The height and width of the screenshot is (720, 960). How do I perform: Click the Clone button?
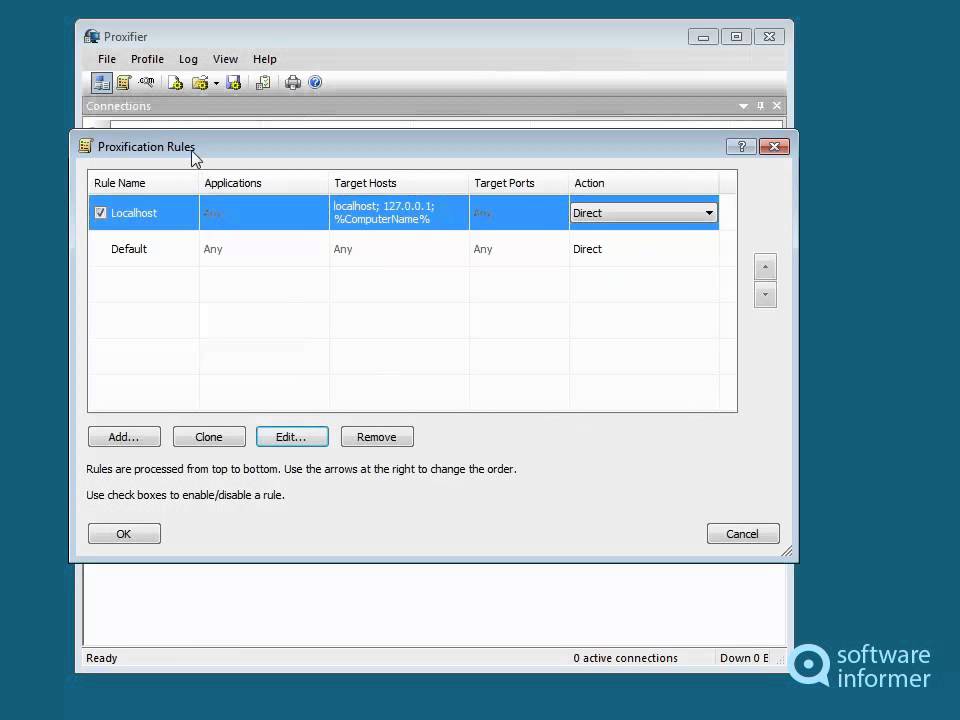point(209,437)
